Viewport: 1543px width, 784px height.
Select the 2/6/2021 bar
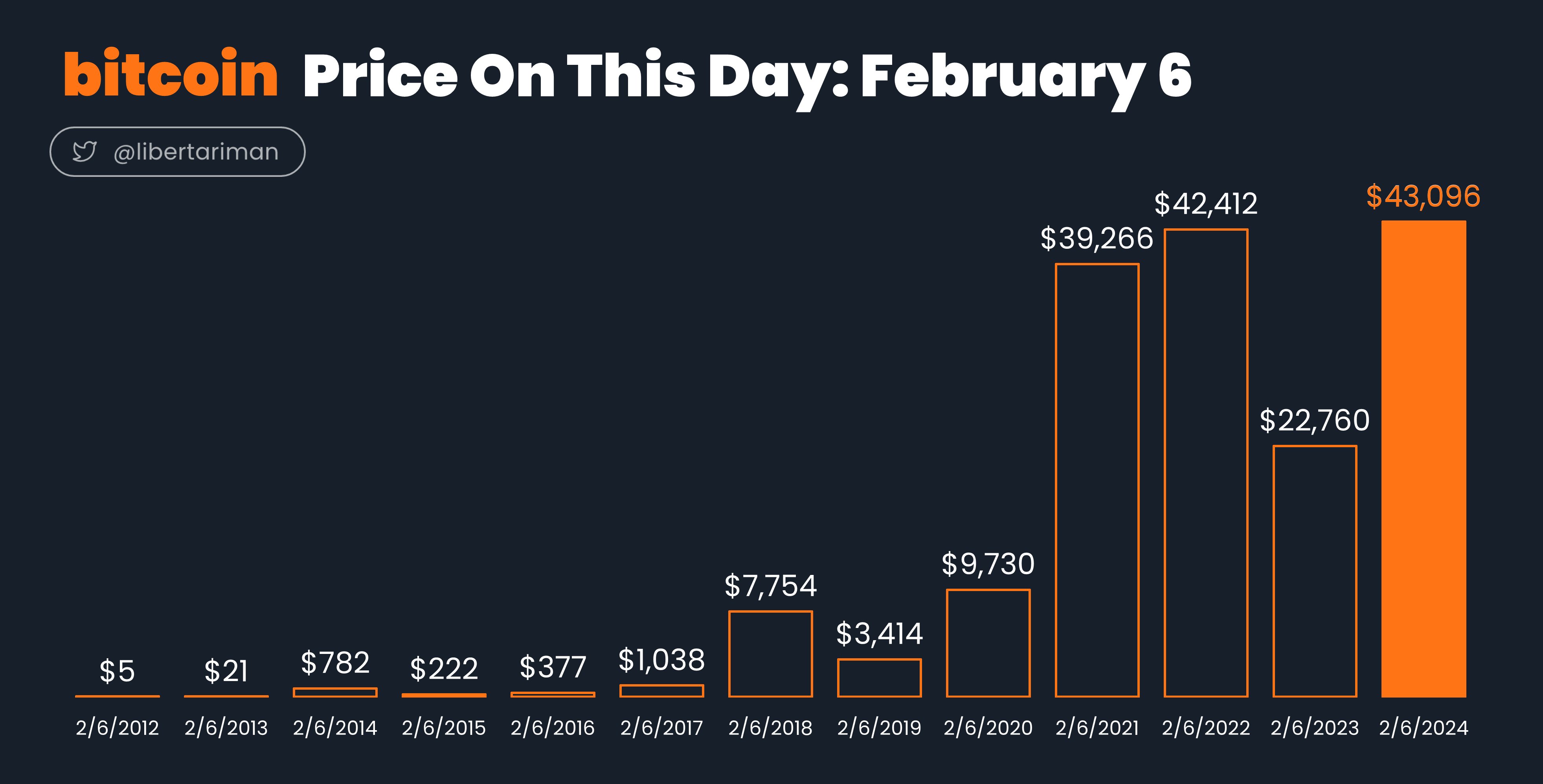coord(1097,480)
